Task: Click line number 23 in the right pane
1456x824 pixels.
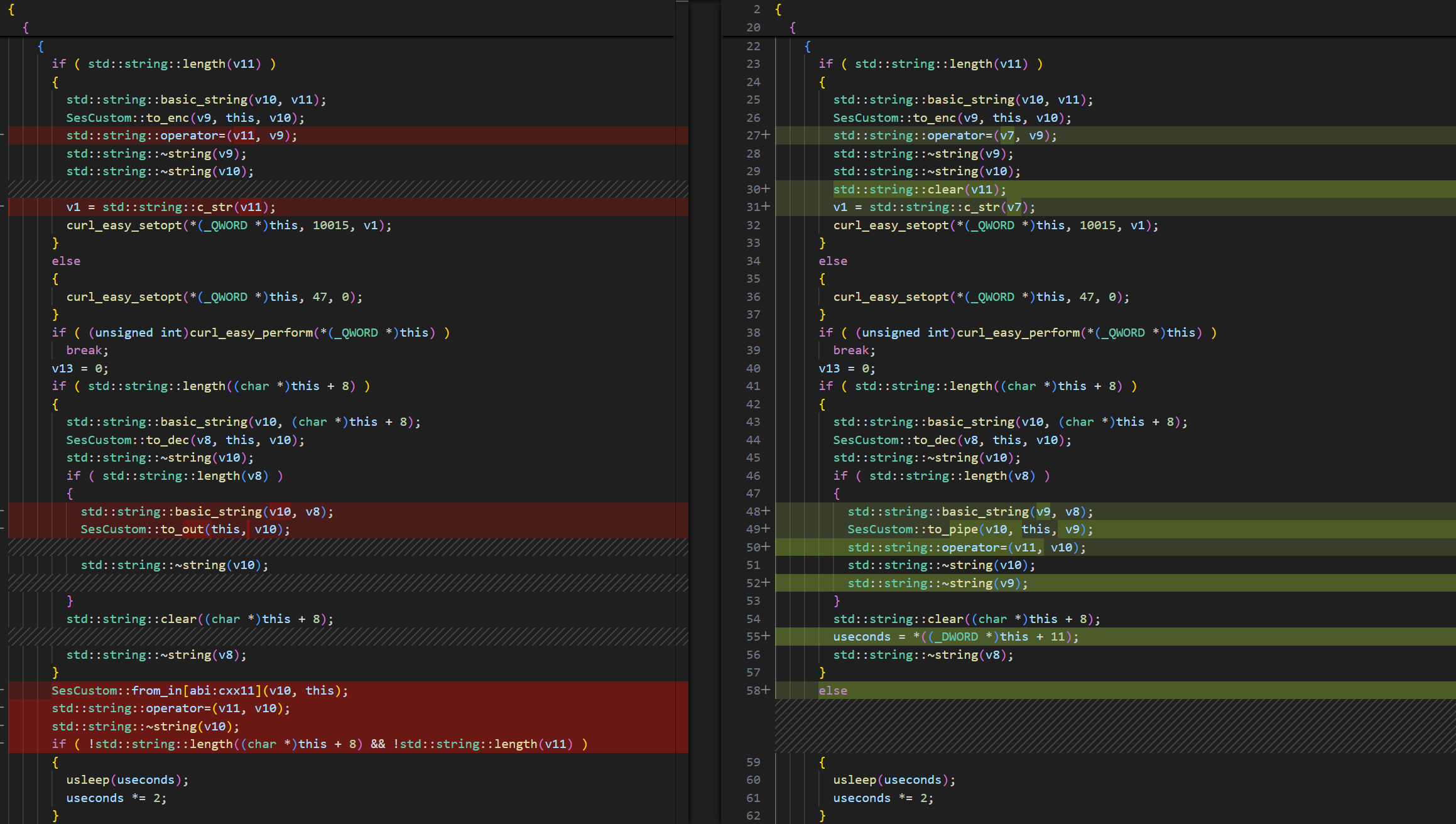Action: tap(753, 63)
